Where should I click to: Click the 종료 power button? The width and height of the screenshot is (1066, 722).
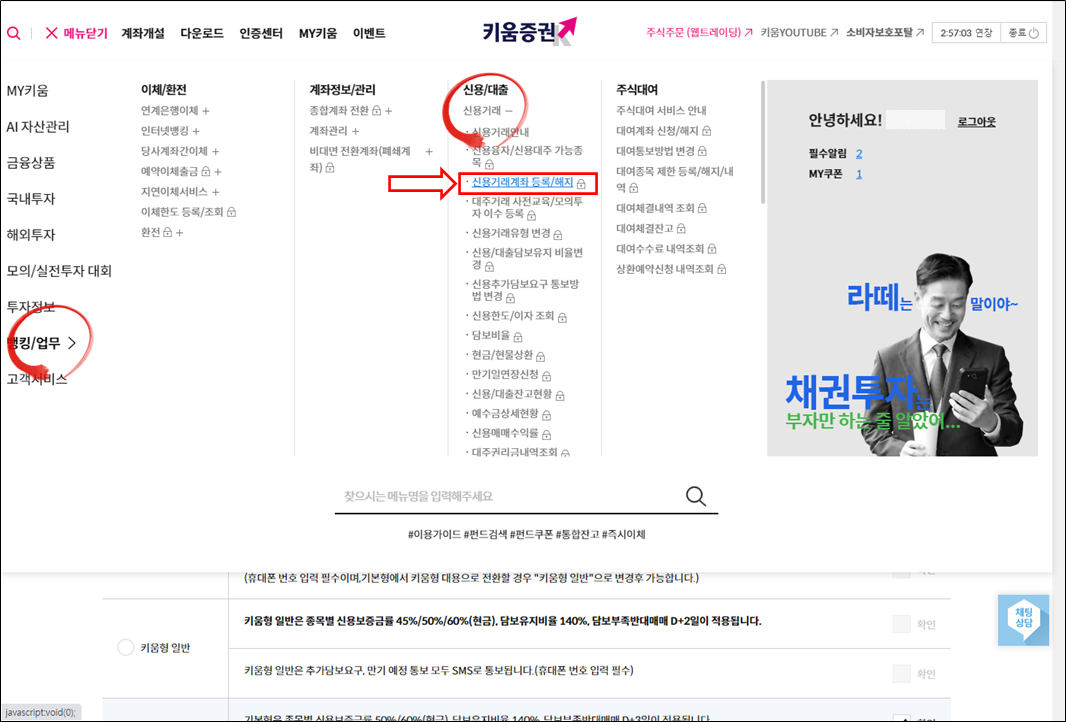1023,33
